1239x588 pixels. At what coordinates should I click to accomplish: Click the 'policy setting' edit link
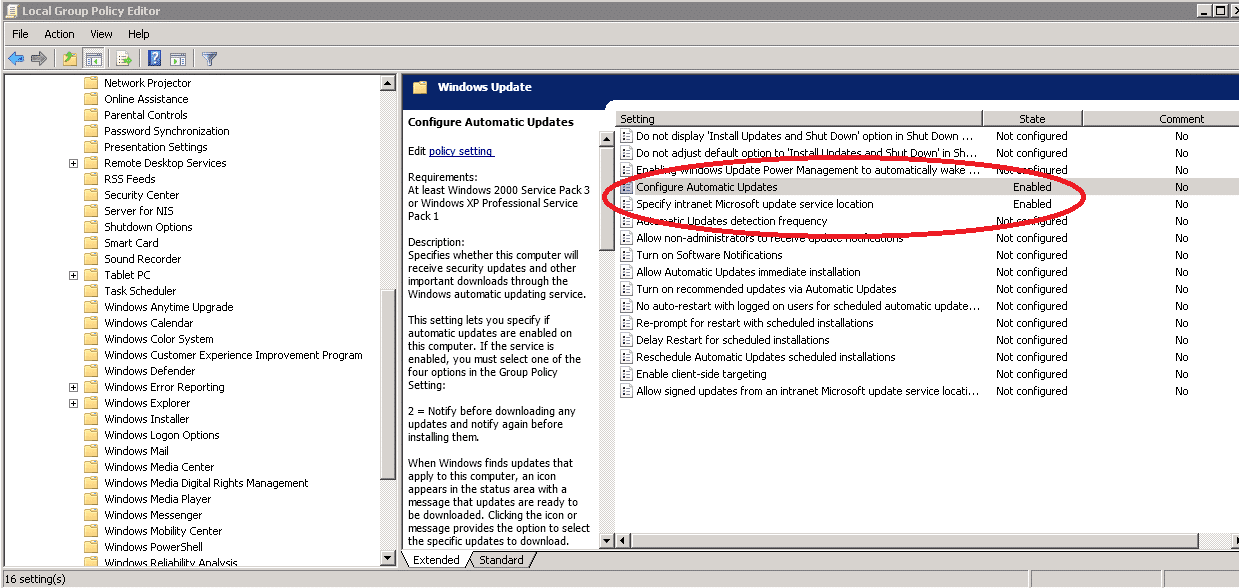click(461, 151)
